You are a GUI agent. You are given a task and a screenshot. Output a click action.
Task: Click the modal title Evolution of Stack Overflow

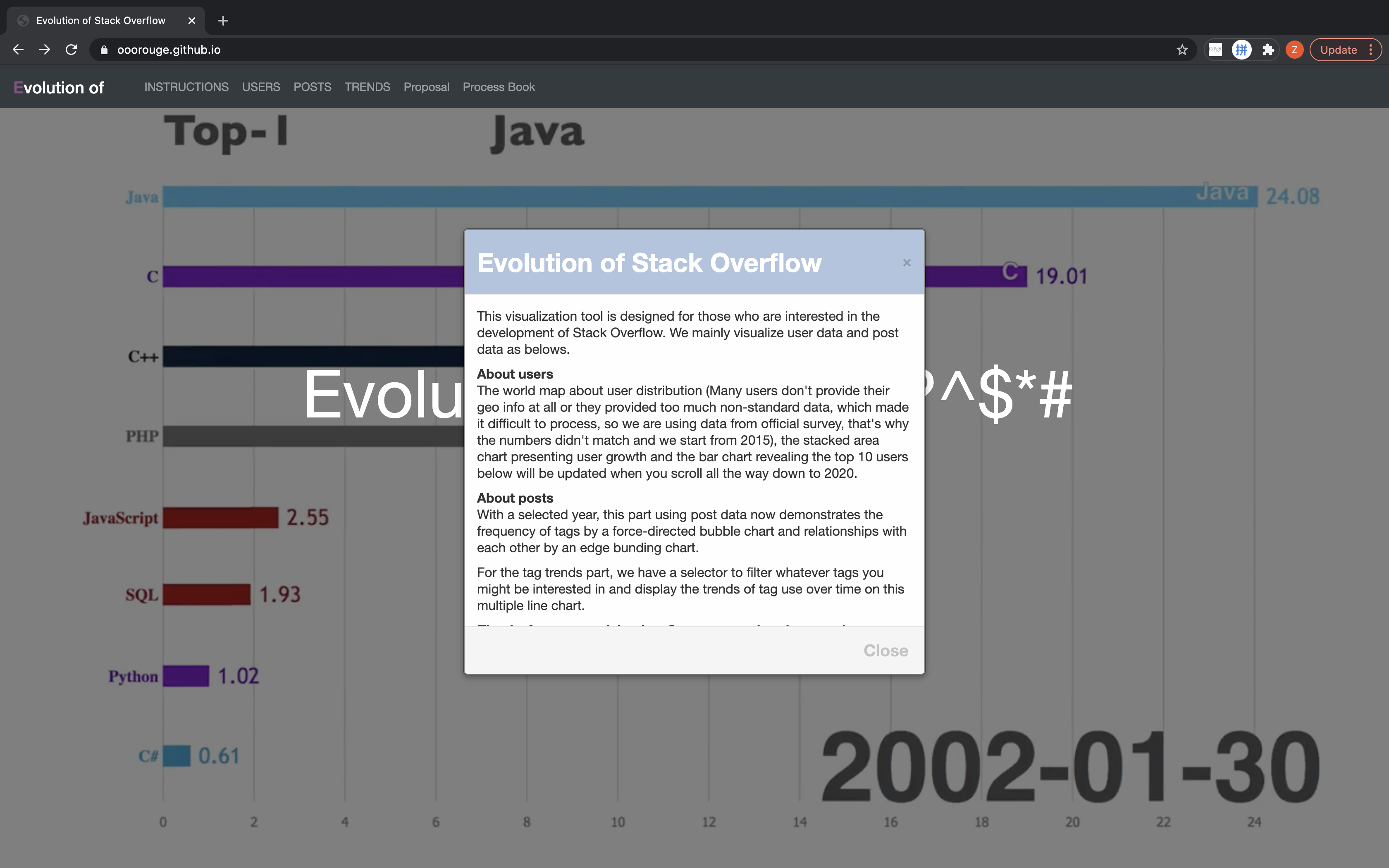click(x=649, y=263)
